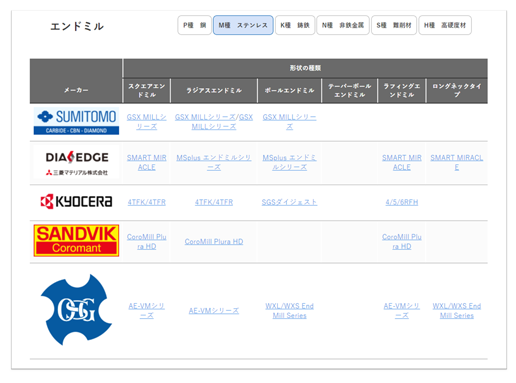Screen dimensions: 516x383
Task: Open Sumitomo GSX MILL square end mill link
Action: pos(147,122)
